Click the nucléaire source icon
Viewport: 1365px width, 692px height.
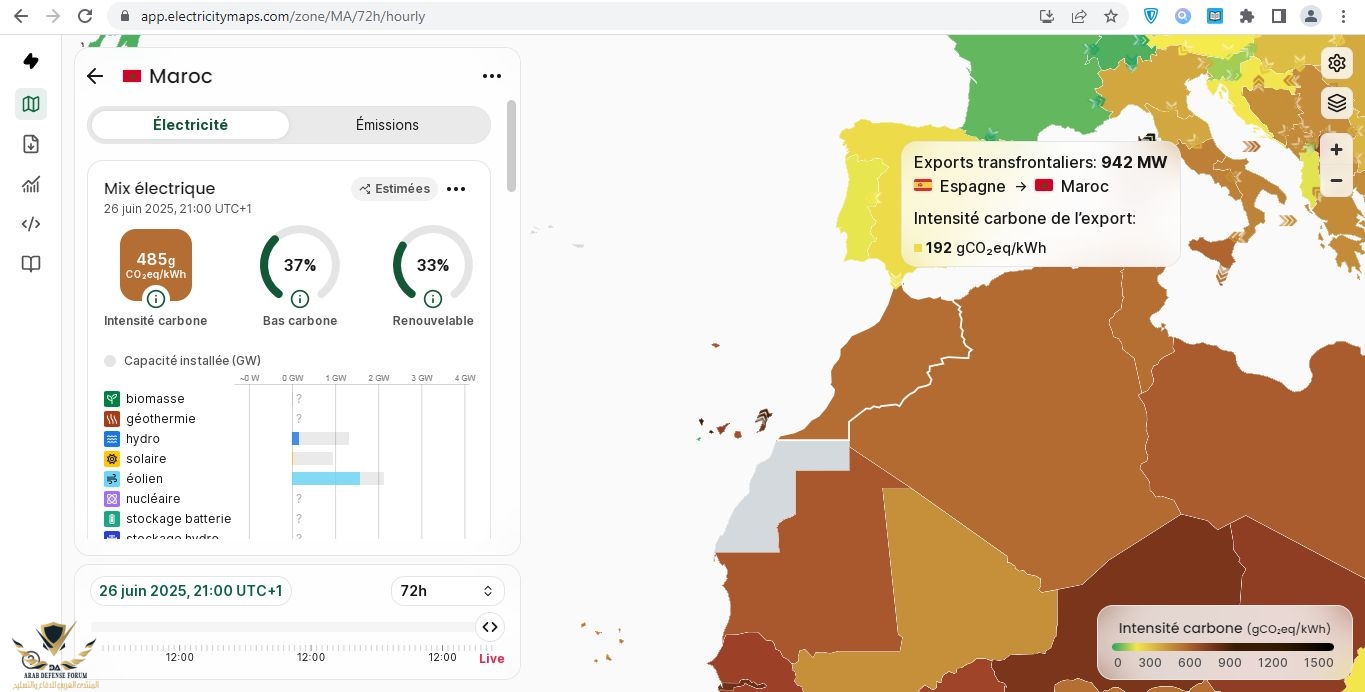[112, 499]
